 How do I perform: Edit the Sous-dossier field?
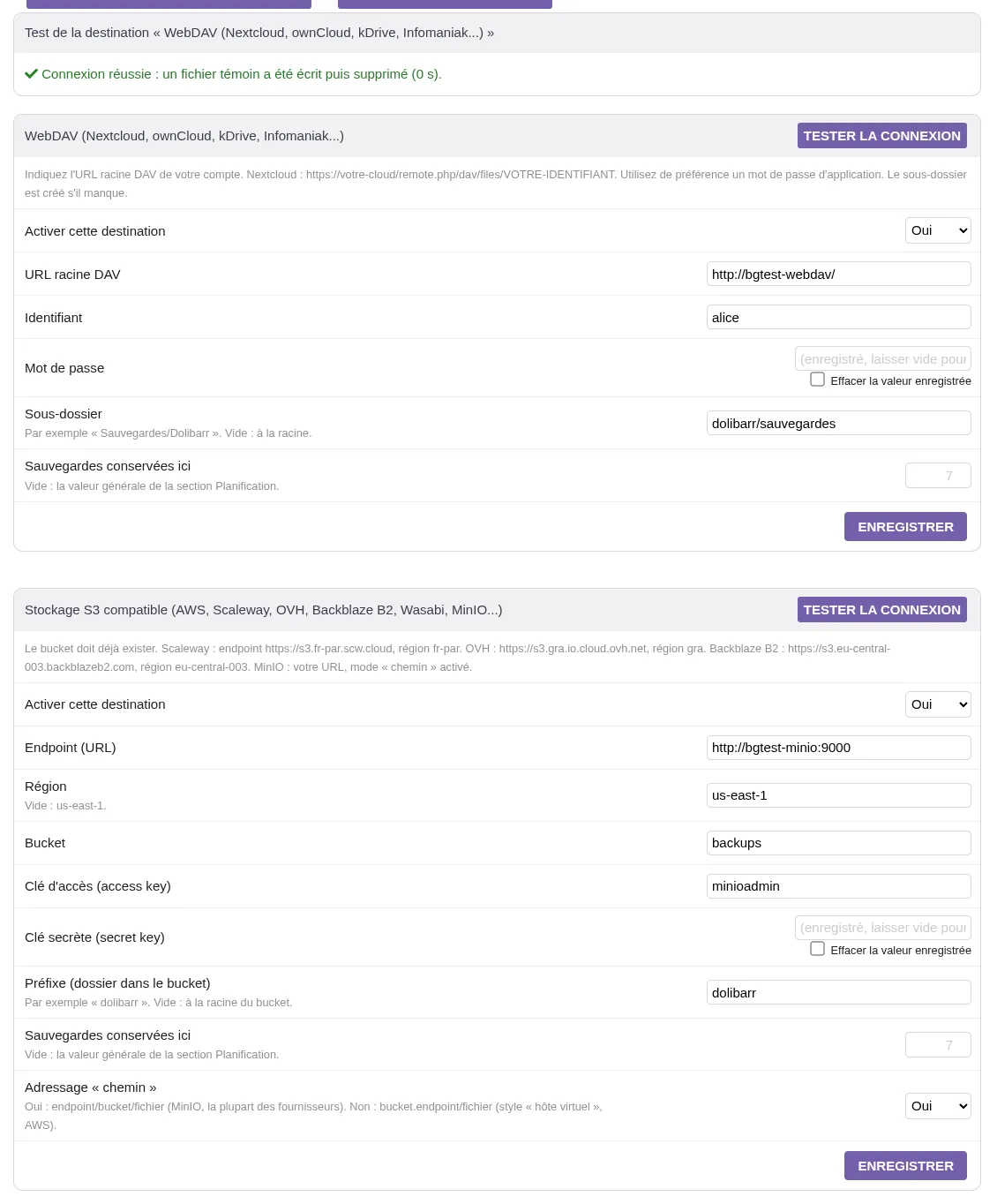838,423
